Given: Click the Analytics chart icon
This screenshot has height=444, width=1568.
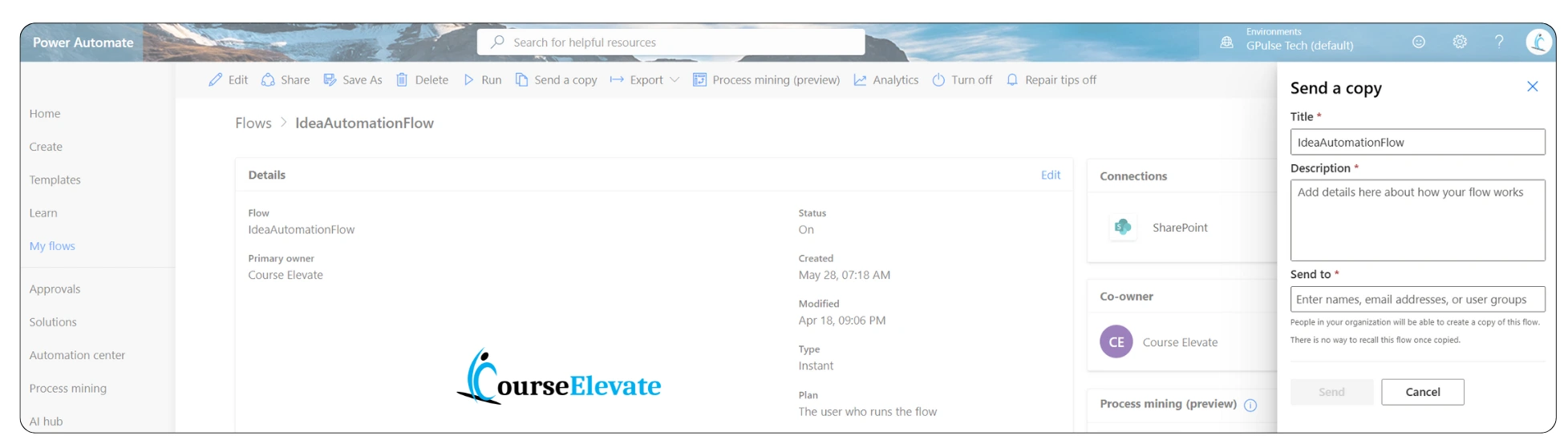Looking at the screenshot, I should (x=860, y=80).
